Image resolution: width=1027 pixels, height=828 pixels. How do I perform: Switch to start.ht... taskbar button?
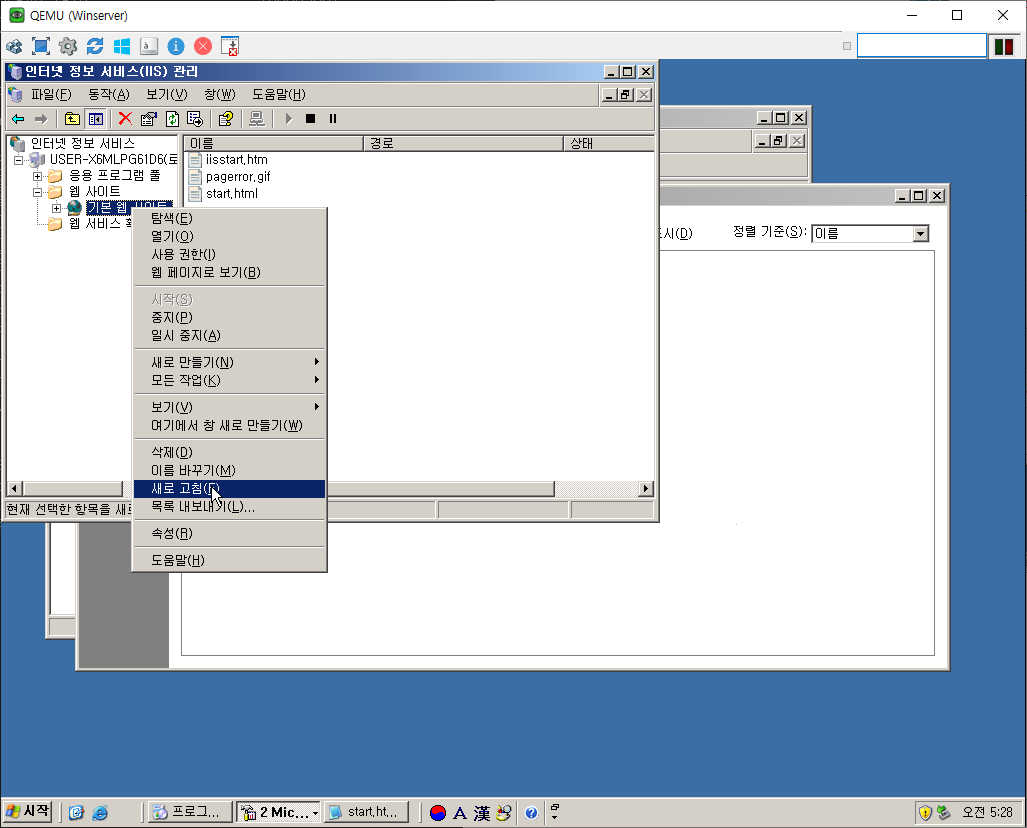(367, 812)
